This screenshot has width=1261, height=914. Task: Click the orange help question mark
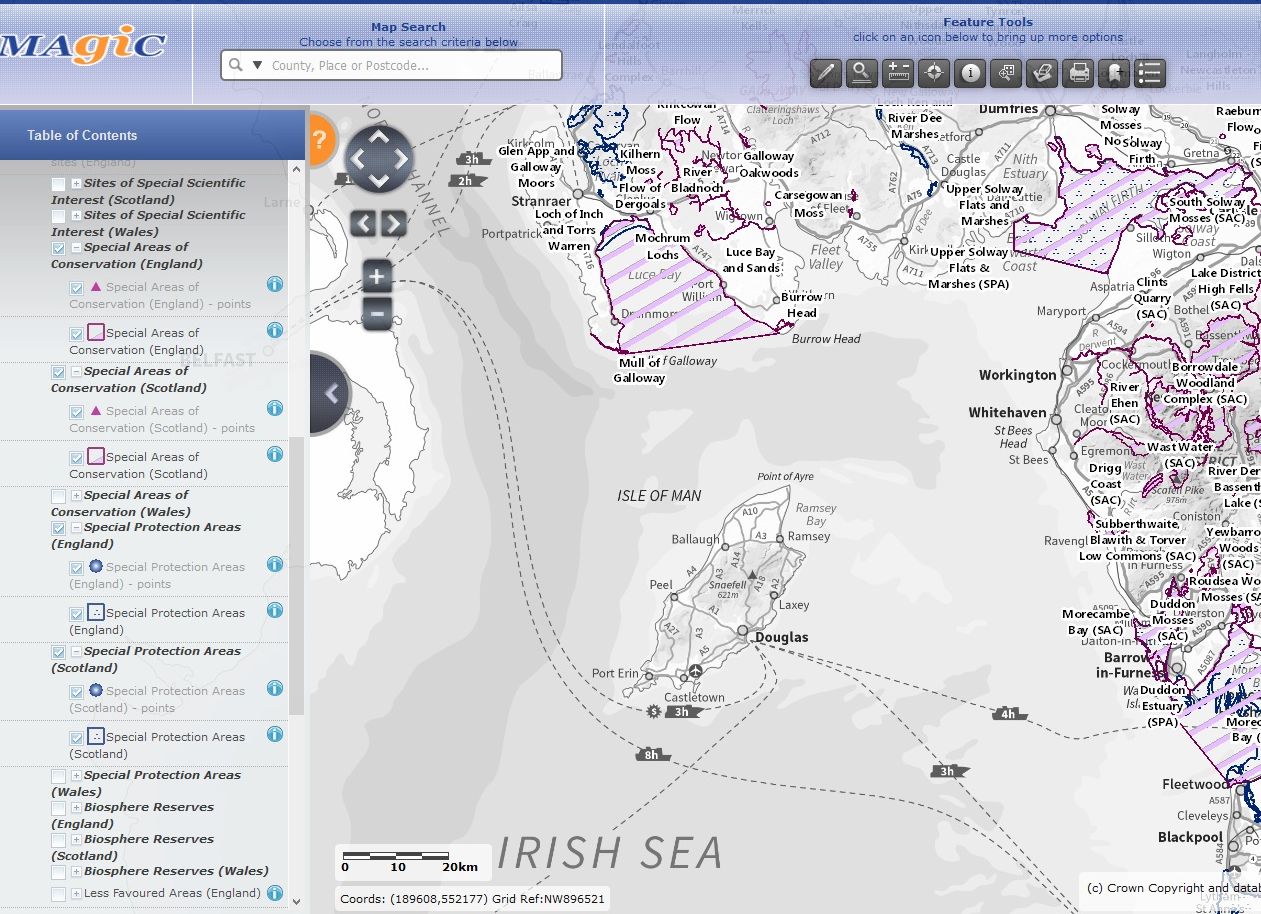[319, 138]
